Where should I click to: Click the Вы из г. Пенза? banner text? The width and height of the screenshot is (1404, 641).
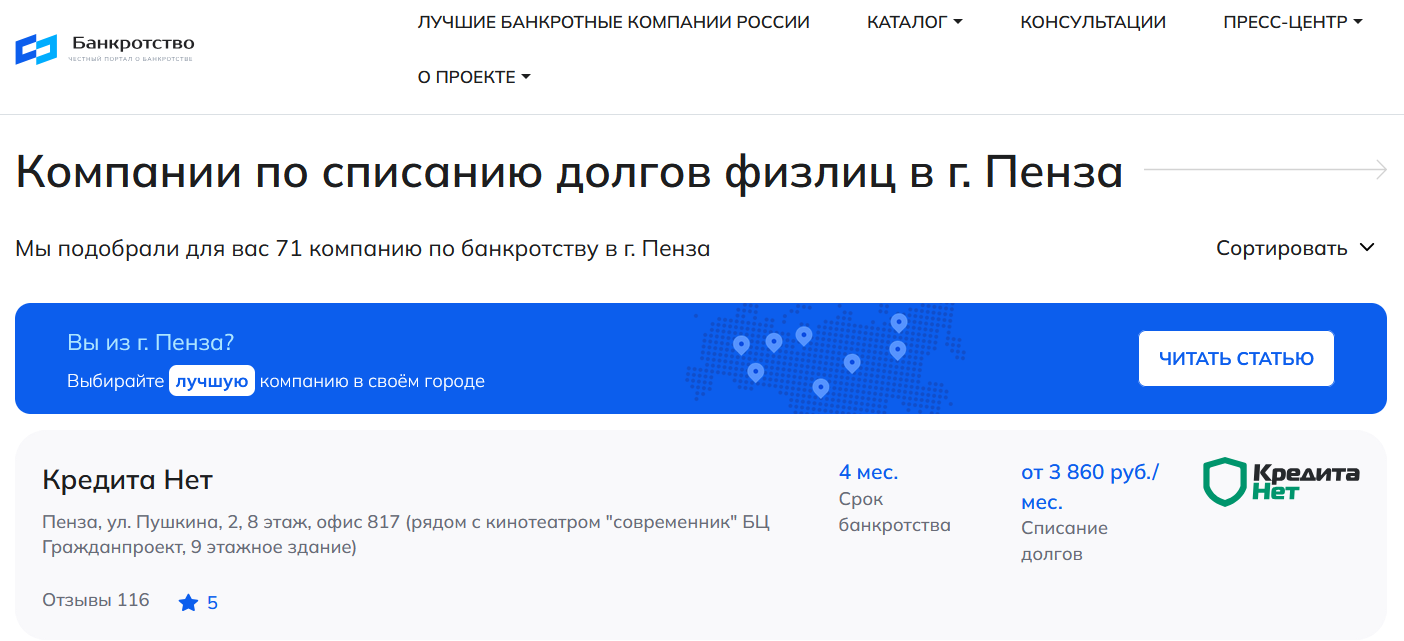(151, 343)
